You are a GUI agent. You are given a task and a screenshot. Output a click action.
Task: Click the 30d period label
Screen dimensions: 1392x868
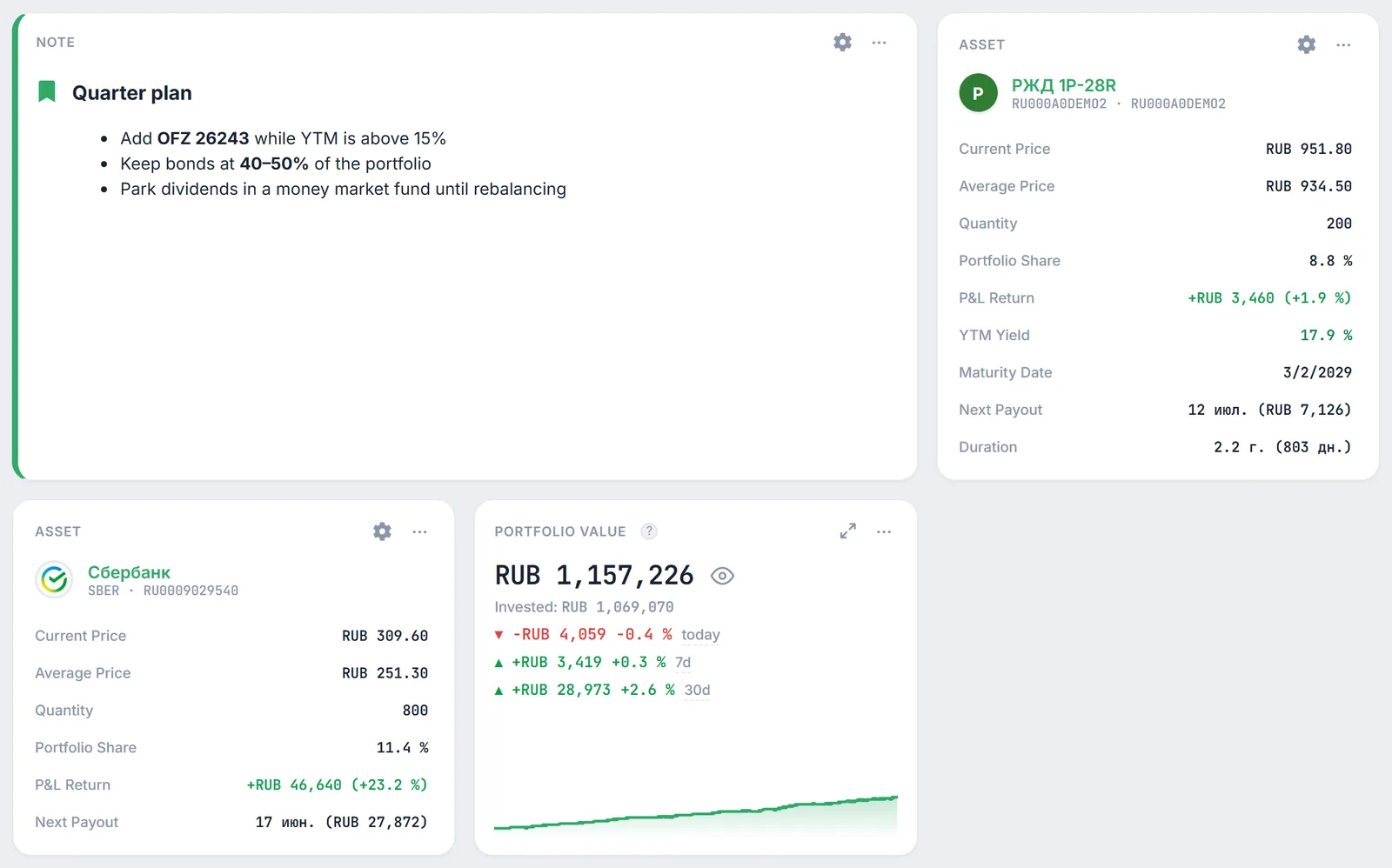click(697, 691)
